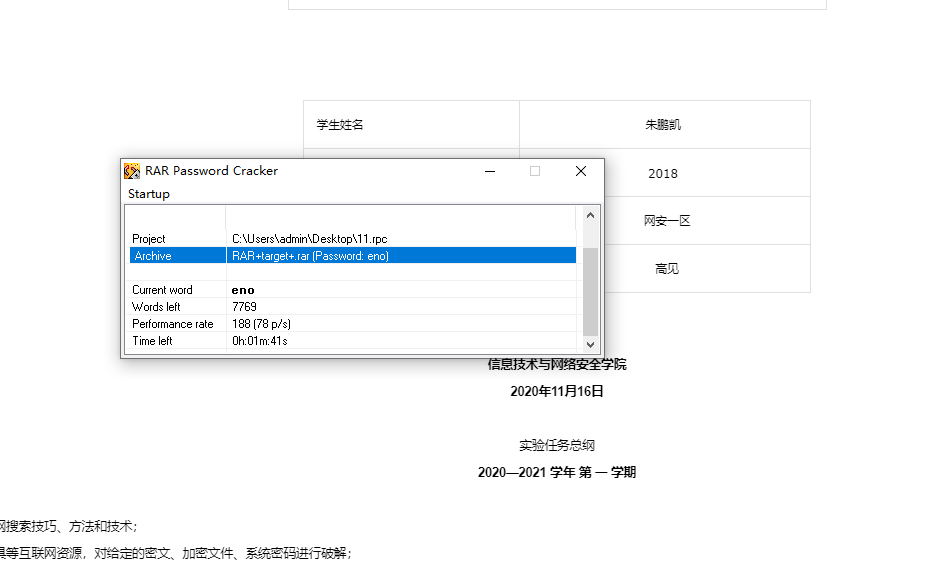
Task: Click the RAR Password Cracker title text
Action: [x=211, y=171]
